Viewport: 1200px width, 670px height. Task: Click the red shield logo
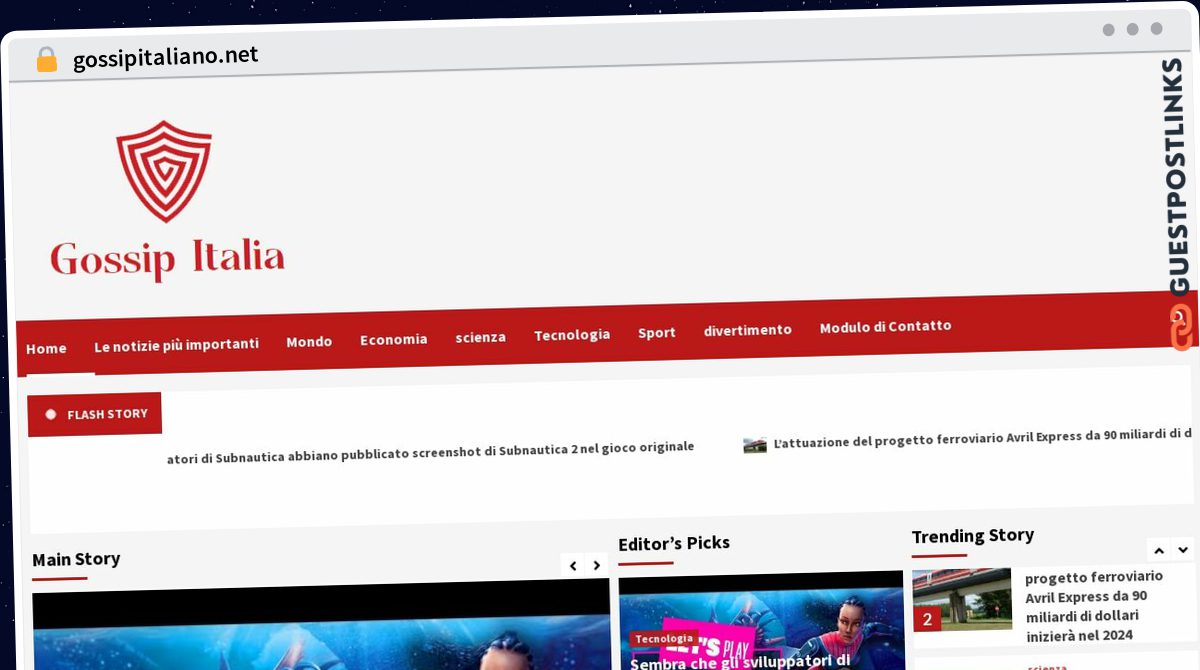pyautogui.click(x=164, y=171)
